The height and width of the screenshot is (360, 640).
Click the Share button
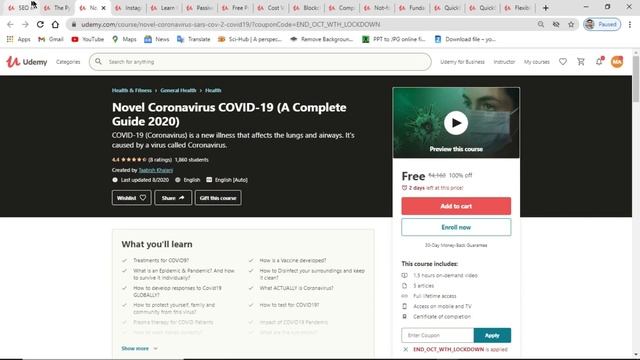tap(173, 198)
